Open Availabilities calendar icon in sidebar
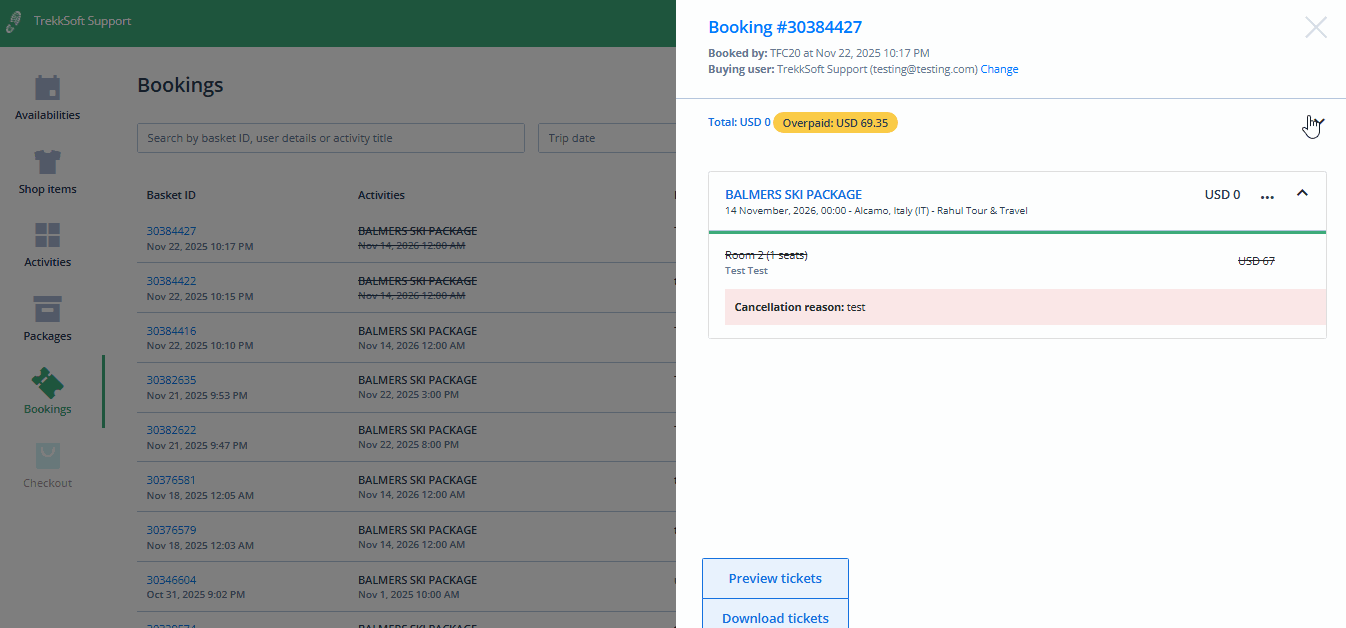The image size is (1346, 628). 47,88
